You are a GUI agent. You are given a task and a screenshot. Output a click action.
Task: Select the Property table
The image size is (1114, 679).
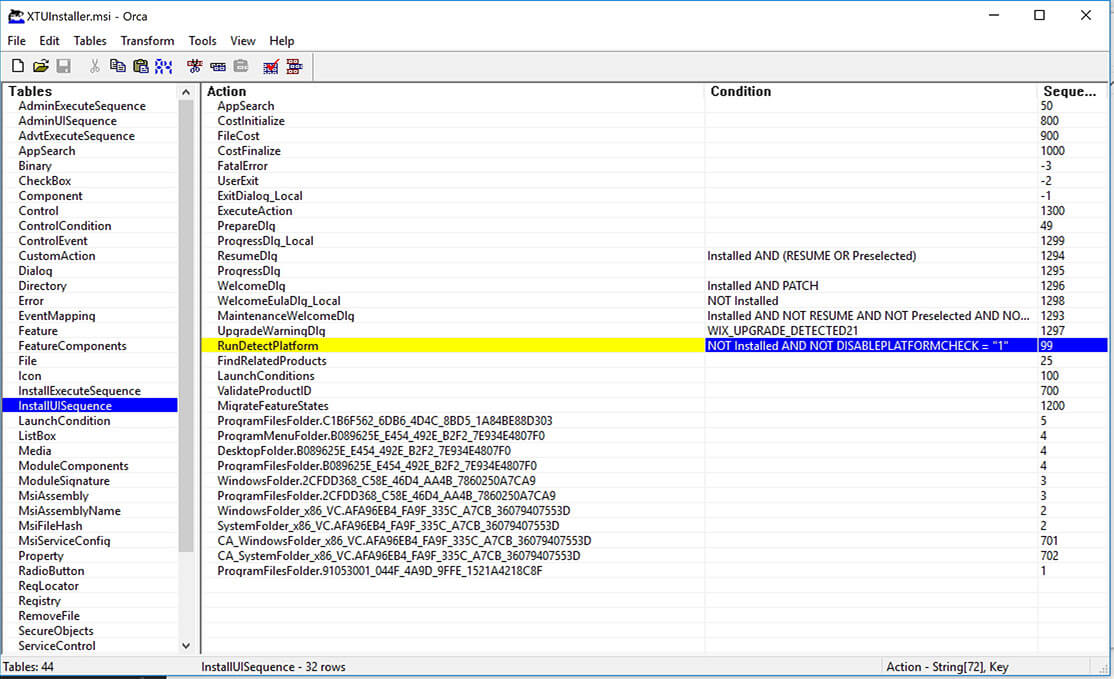41,555
